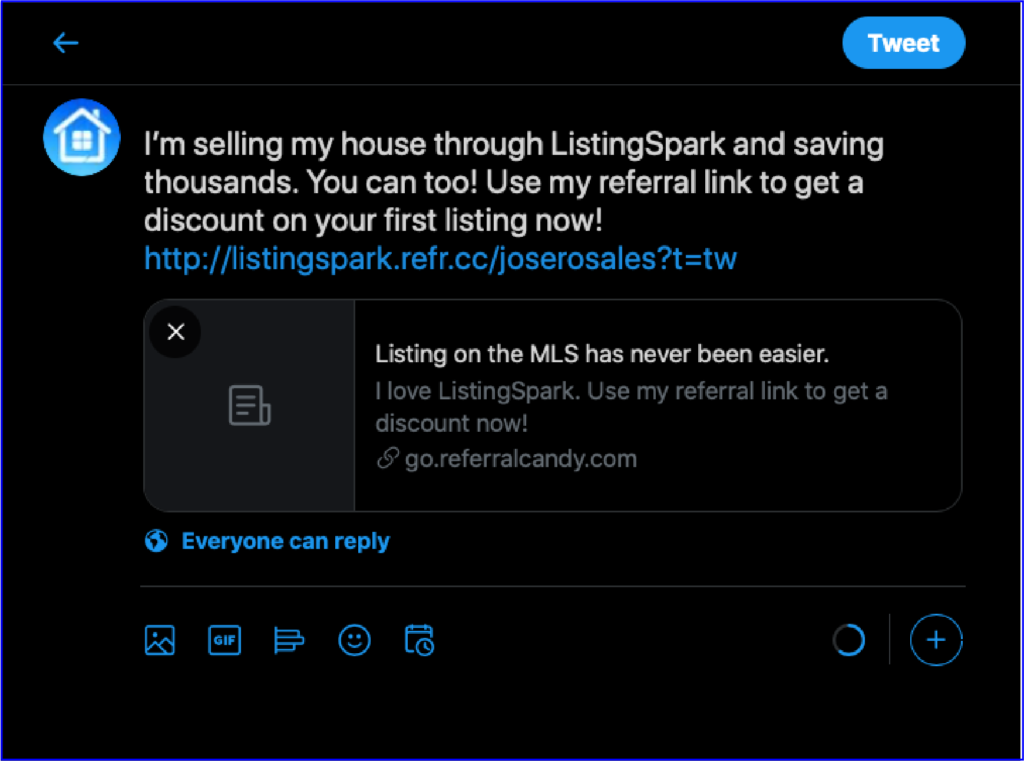Click go.referralcandy.com link in card

[x=520, y=459]
